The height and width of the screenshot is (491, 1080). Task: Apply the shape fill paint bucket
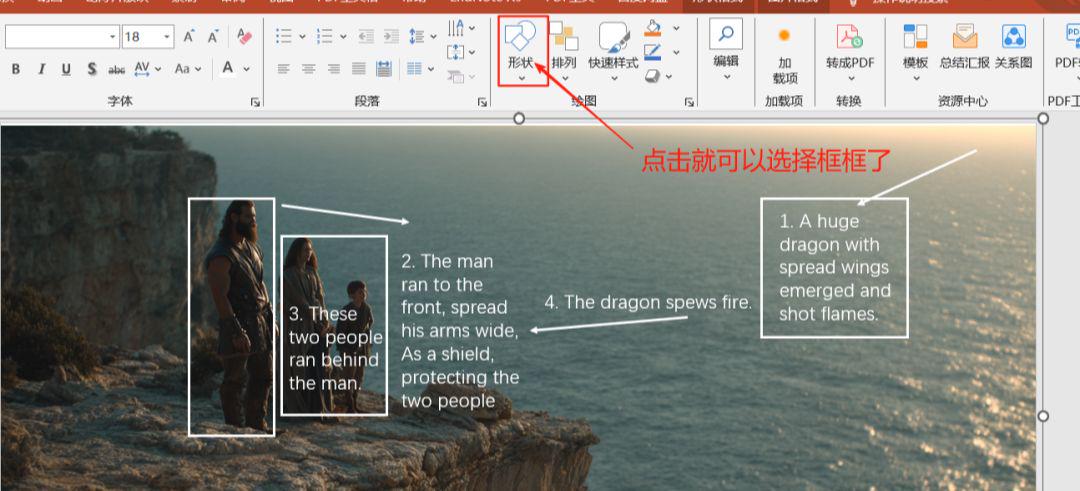click(x=653, y=28)
